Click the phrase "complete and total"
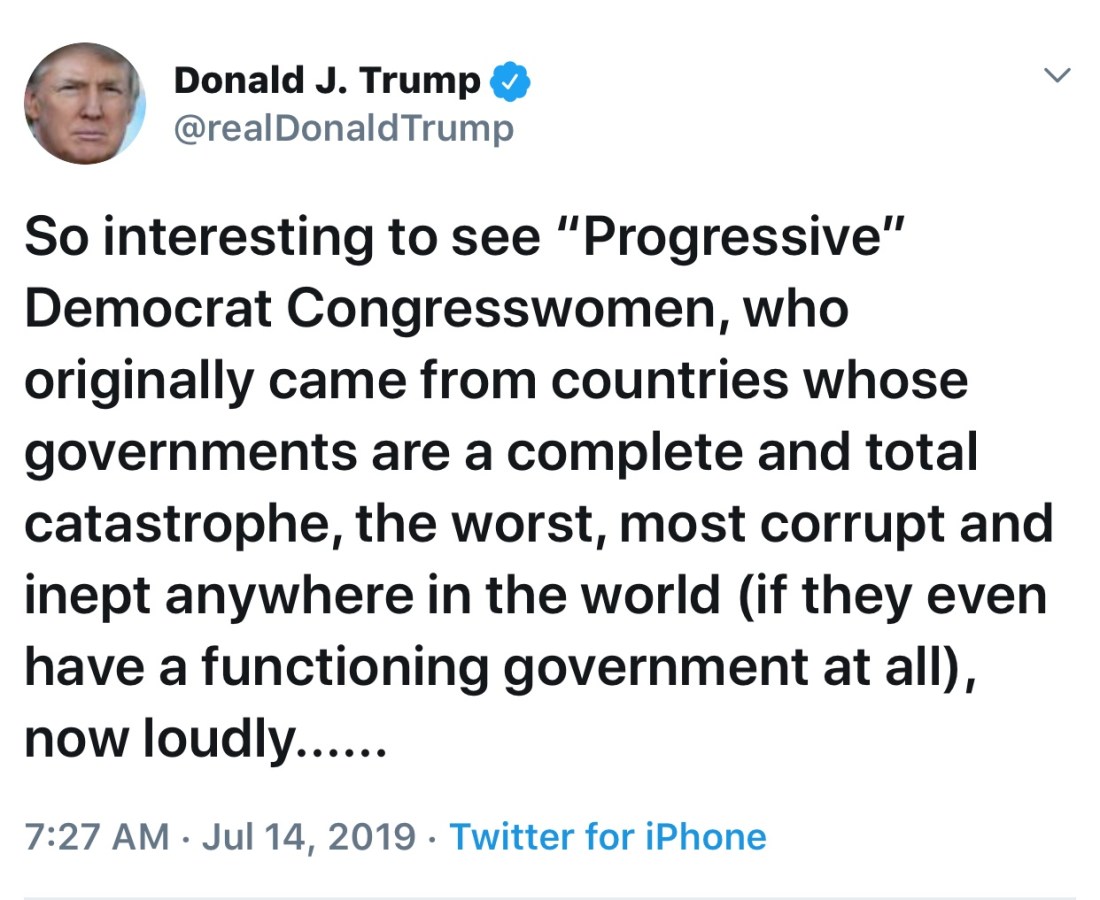This screenshot has width=1100, height=900. coord(741,453)
